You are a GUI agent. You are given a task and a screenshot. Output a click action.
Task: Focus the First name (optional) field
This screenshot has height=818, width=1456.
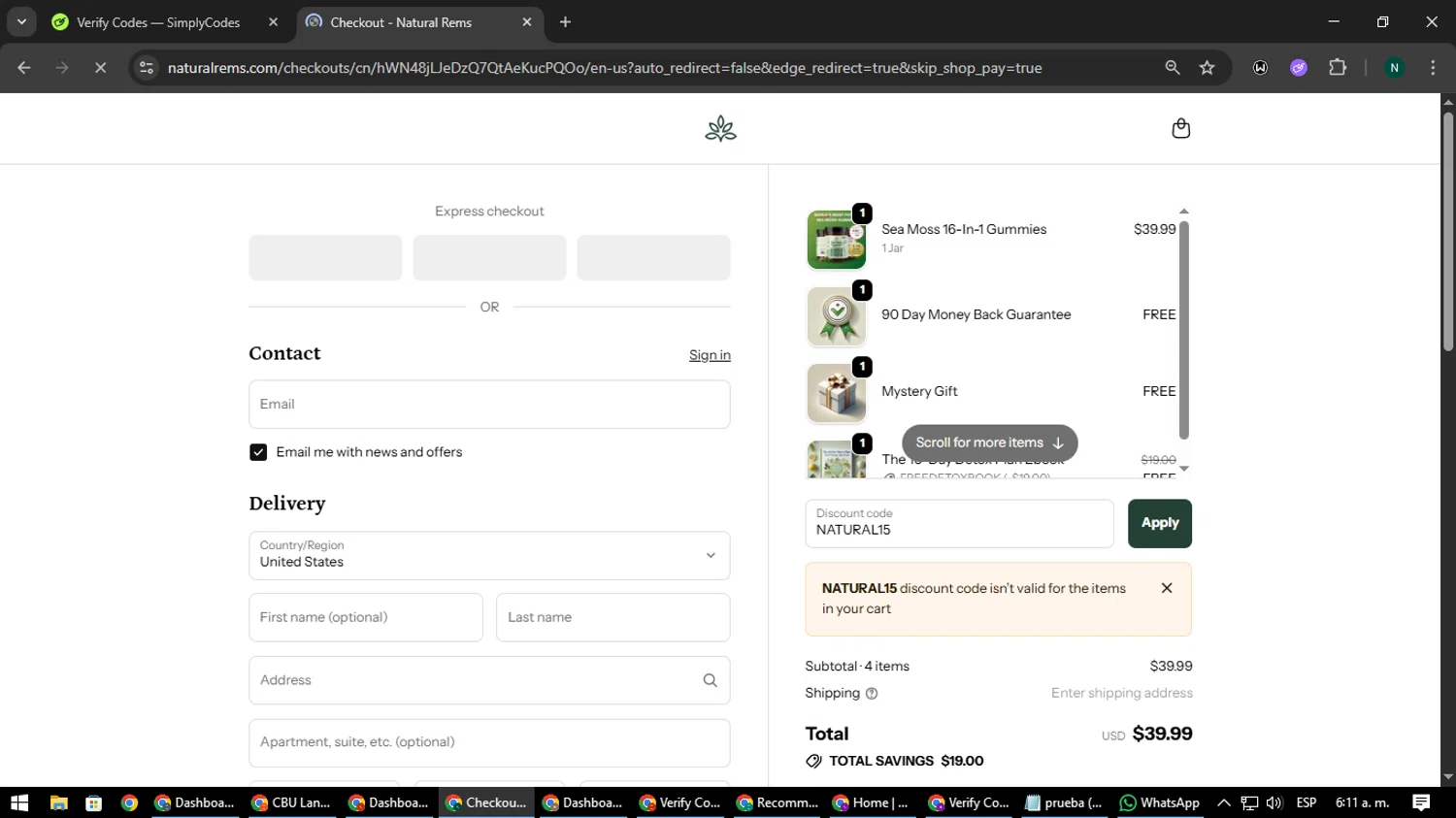(x=366, y=617)
